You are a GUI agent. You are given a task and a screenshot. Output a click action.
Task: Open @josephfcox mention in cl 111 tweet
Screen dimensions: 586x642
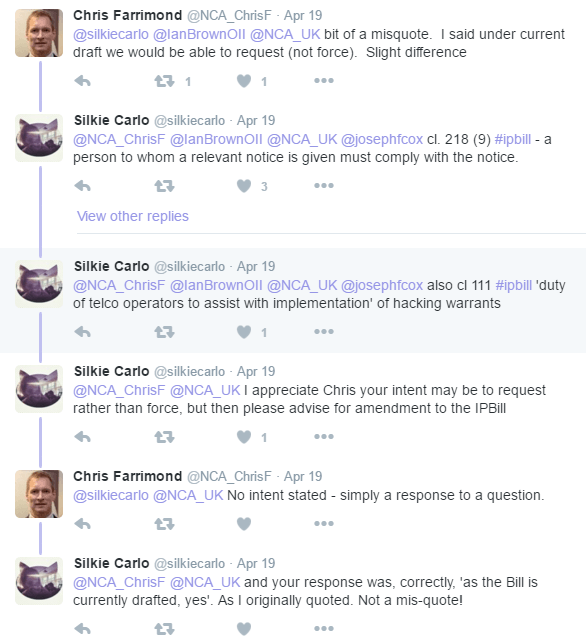click(382, 285)
